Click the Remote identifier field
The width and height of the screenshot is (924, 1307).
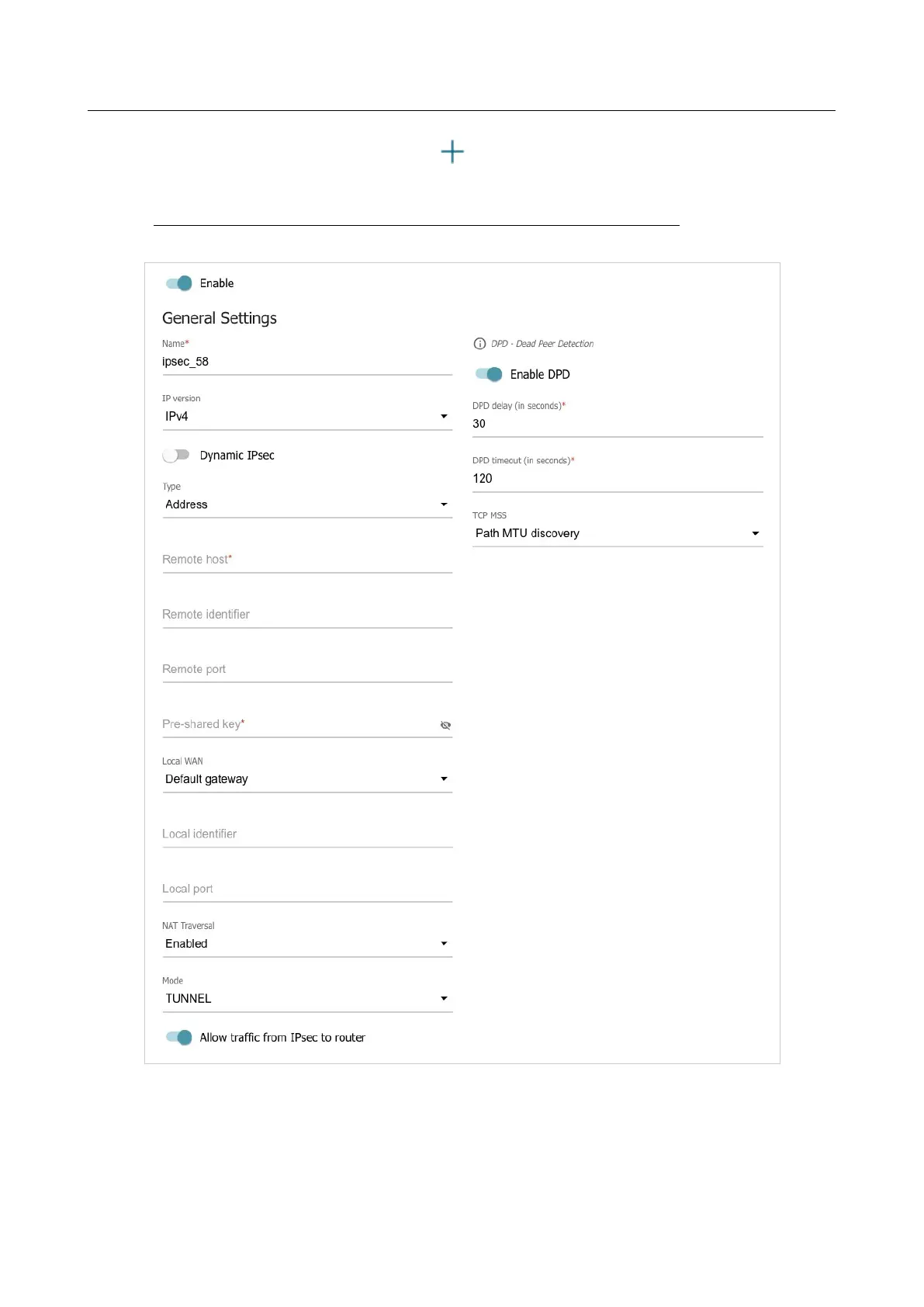306,615
